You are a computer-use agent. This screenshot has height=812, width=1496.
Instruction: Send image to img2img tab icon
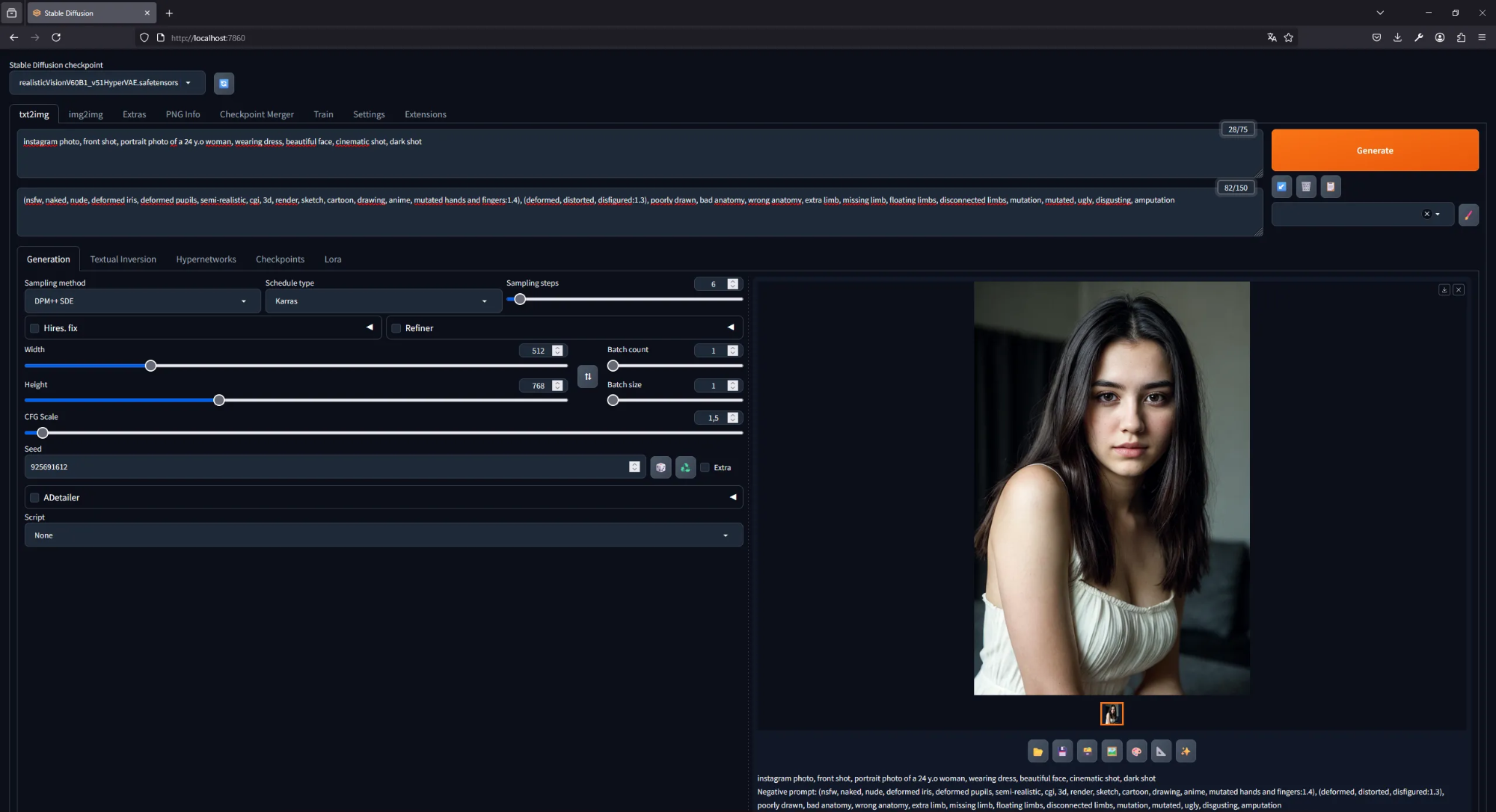coord(1112,751)
